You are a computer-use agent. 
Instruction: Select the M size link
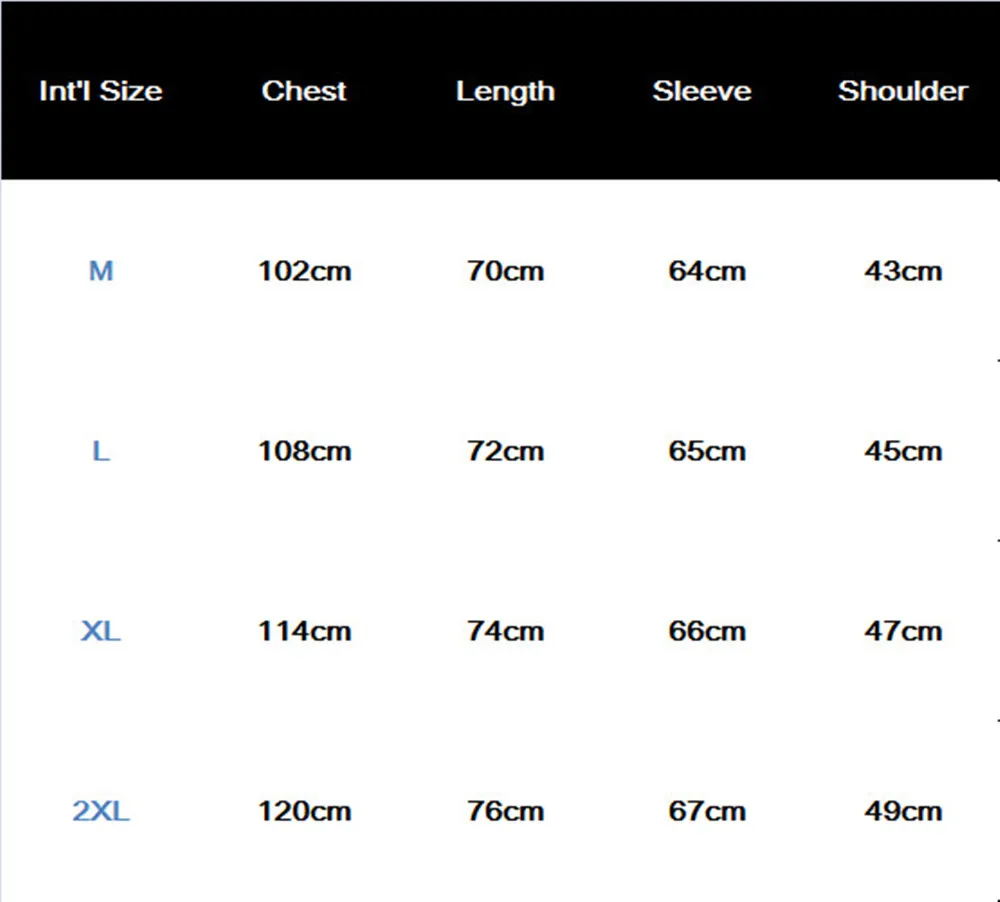click(x=101, y=271)
